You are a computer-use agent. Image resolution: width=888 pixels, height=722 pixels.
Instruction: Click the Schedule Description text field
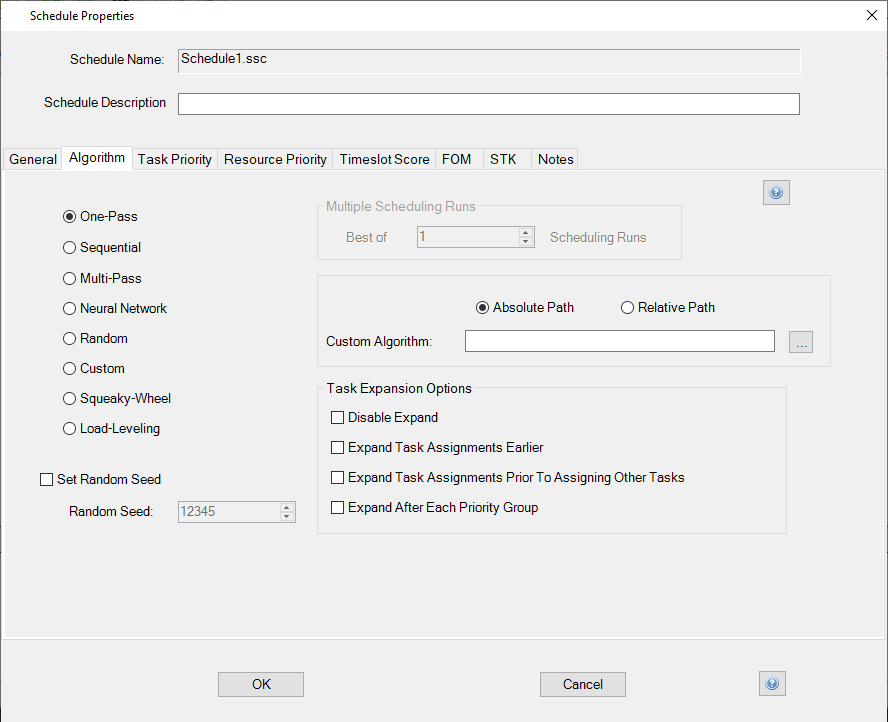488,104
